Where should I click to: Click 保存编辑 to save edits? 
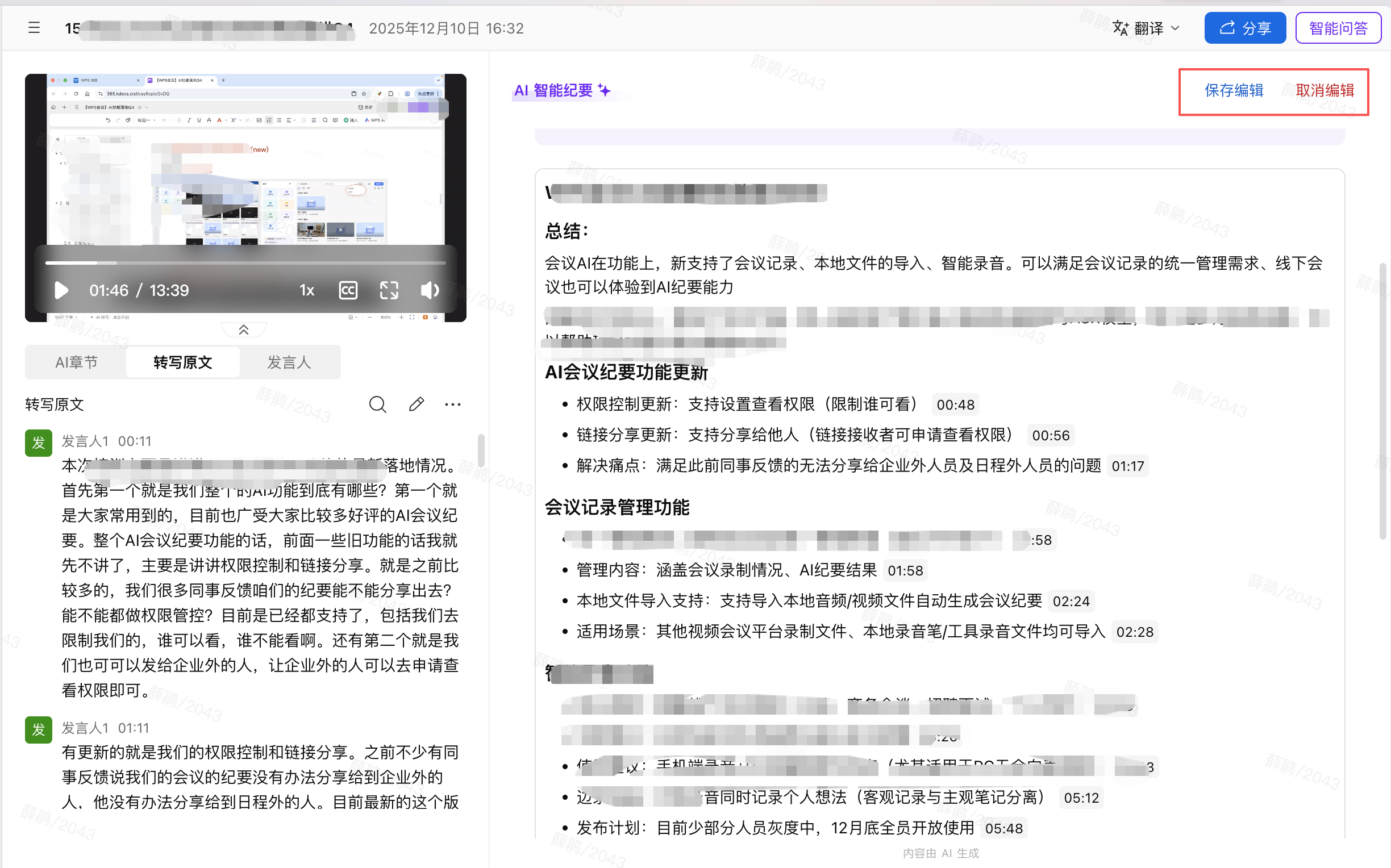point(1233,90)
